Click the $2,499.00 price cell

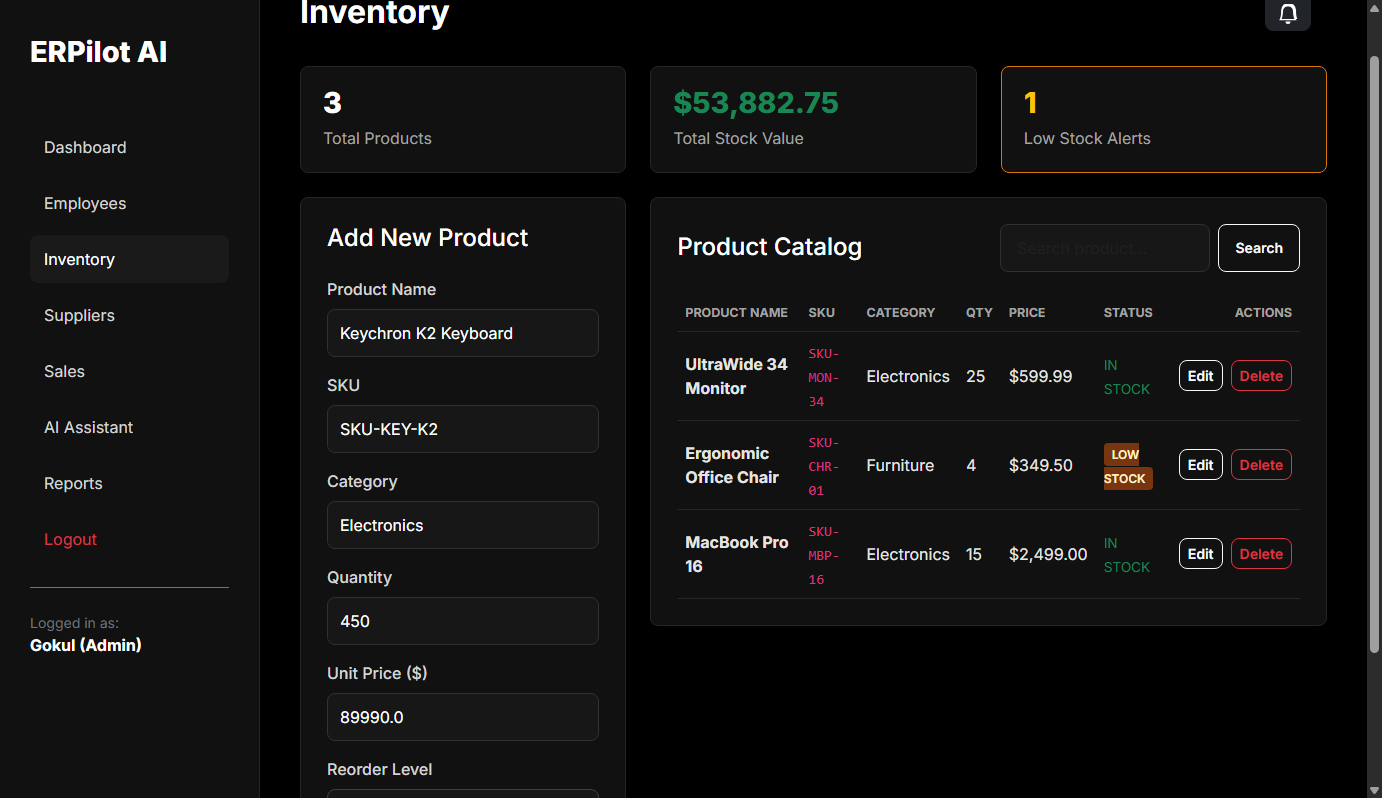tap(1048, 554)
